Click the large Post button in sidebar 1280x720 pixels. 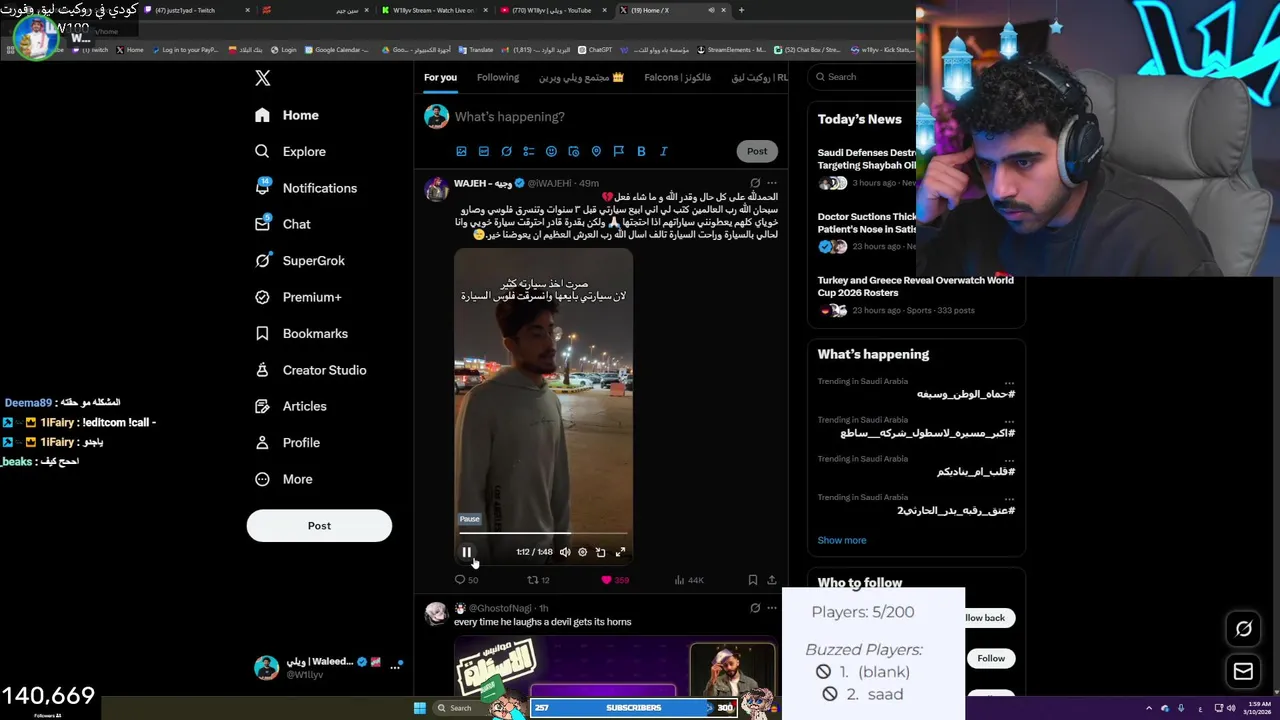(x=319, y=526)
